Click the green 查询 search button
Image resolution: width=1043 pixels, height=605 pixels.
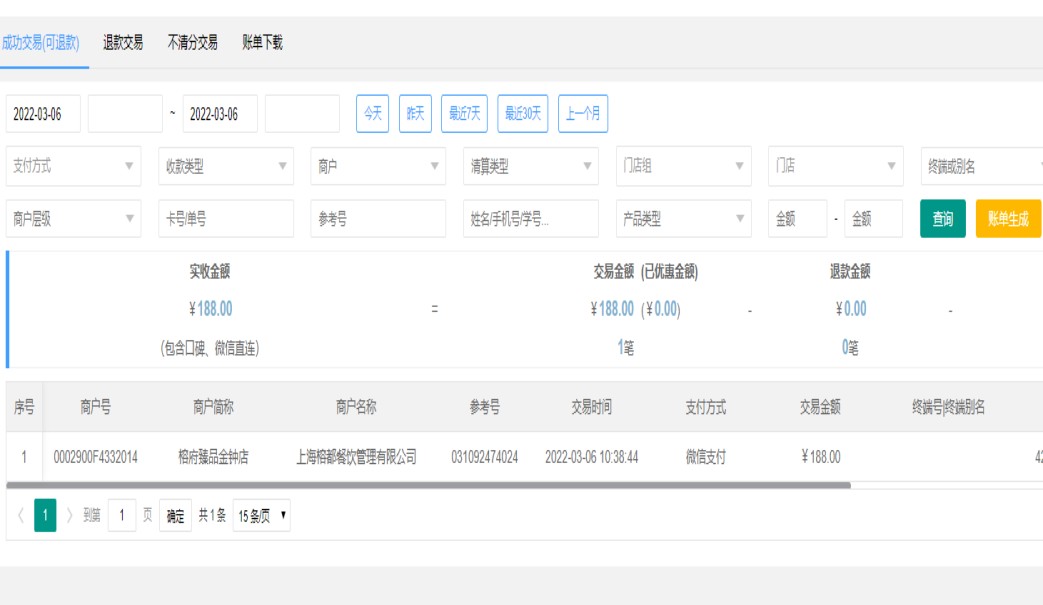tap(942, 219)
